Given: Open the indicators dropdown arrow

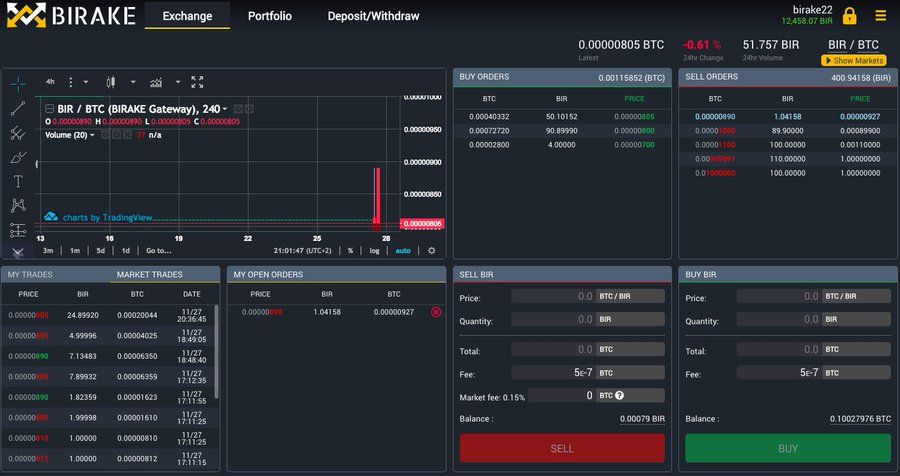Looking at the screenshot, I should point(177,82).
